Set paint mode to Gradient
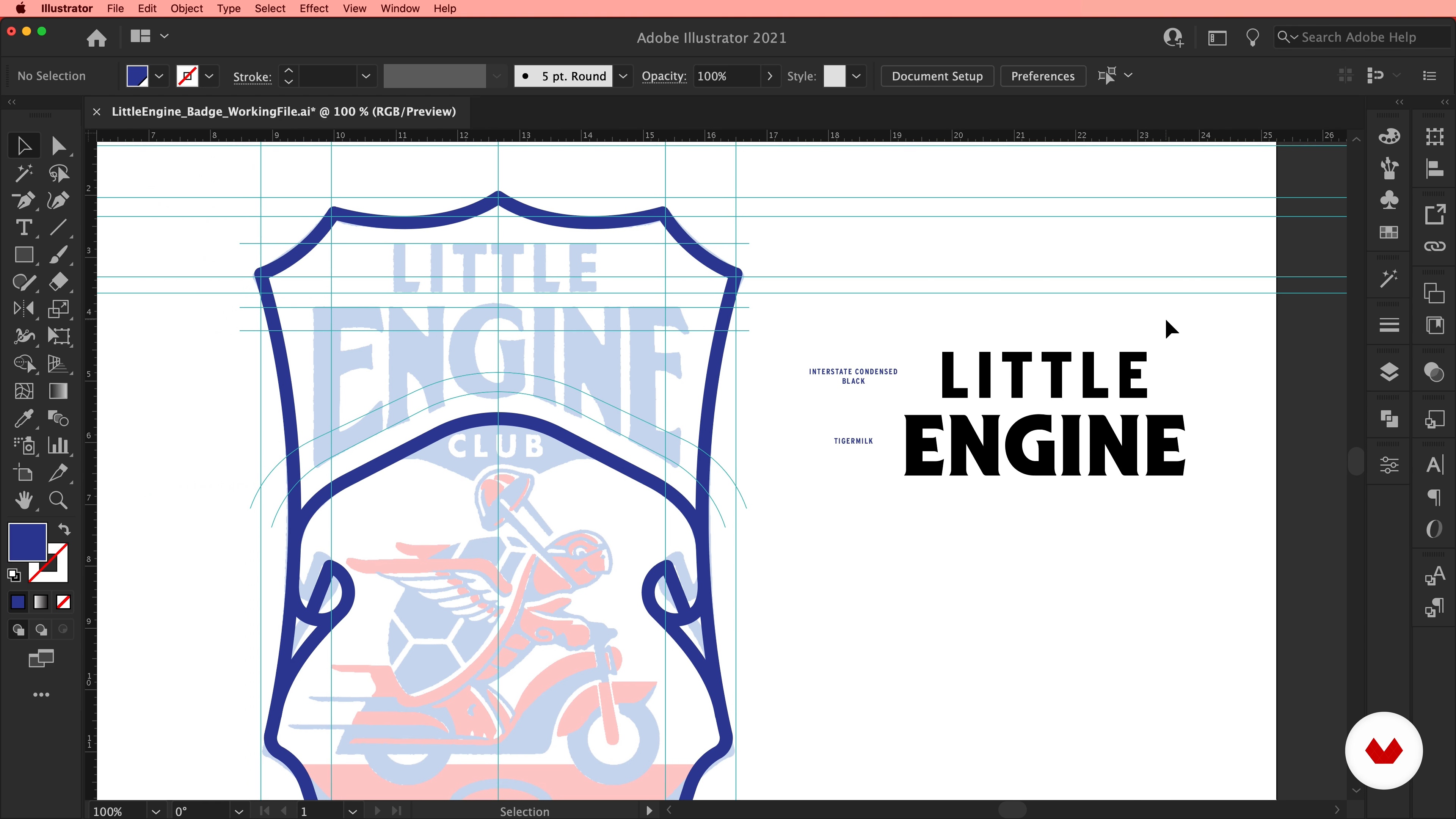Screen dimensions: 1456x819 [x=41, y=602]
